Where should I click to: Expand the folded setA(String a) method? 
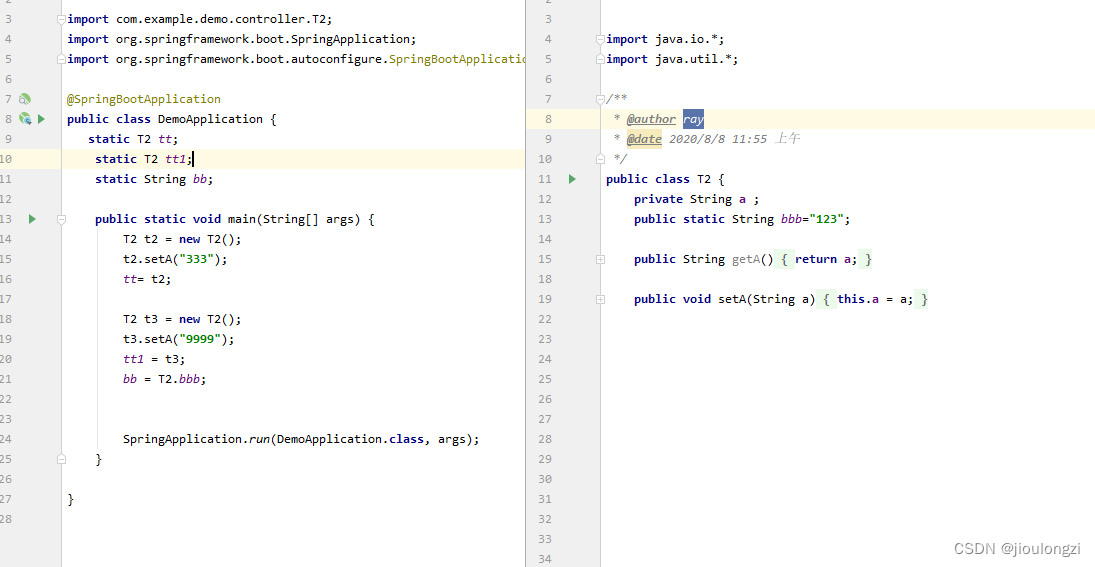[x=601, y=299]
